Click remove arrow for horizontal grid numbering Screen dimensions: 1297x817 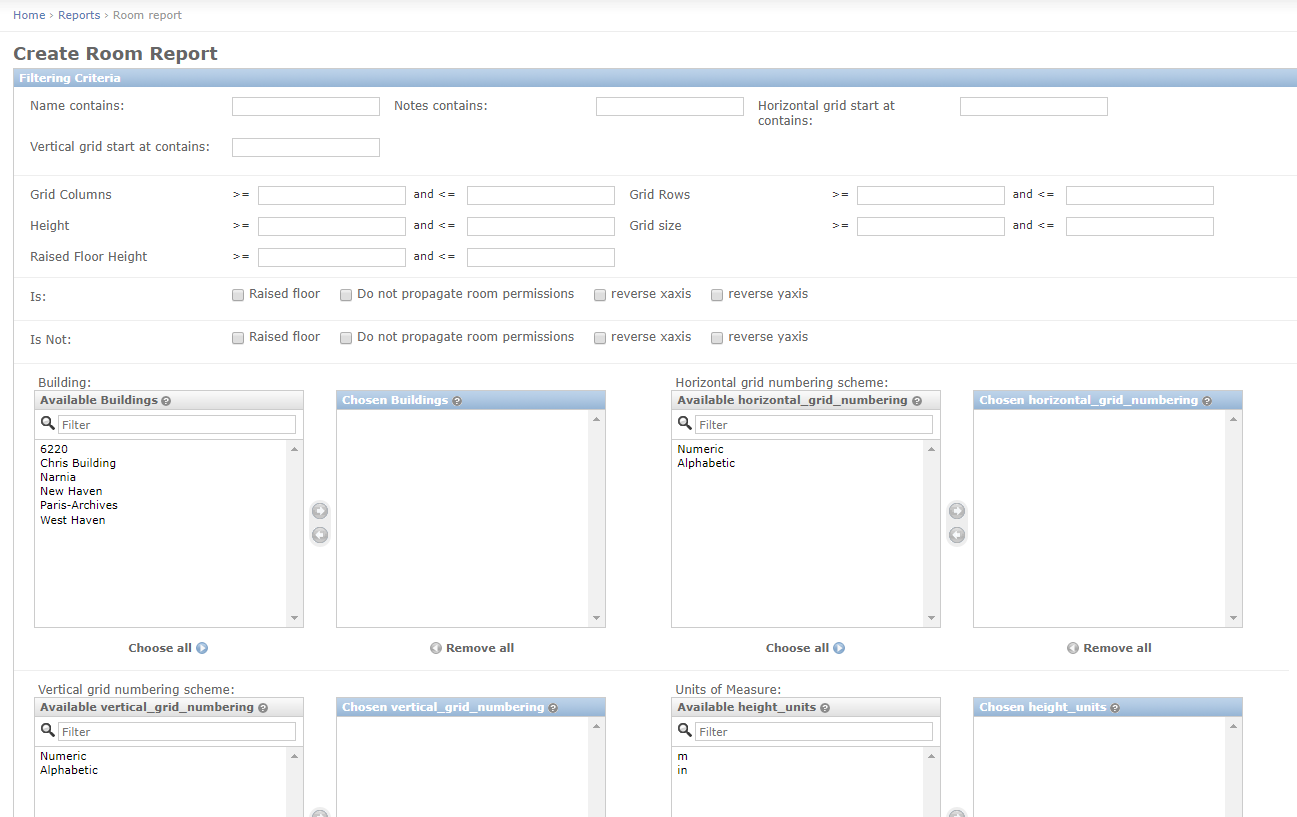click(957, 535)
